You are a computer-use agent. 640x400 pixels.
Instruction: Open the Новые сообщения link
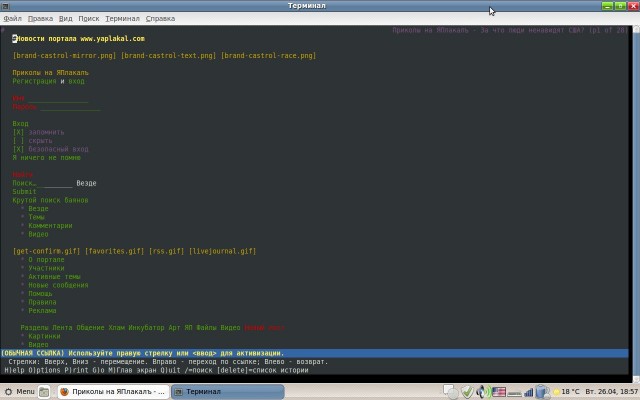click(x=58, y=285)
